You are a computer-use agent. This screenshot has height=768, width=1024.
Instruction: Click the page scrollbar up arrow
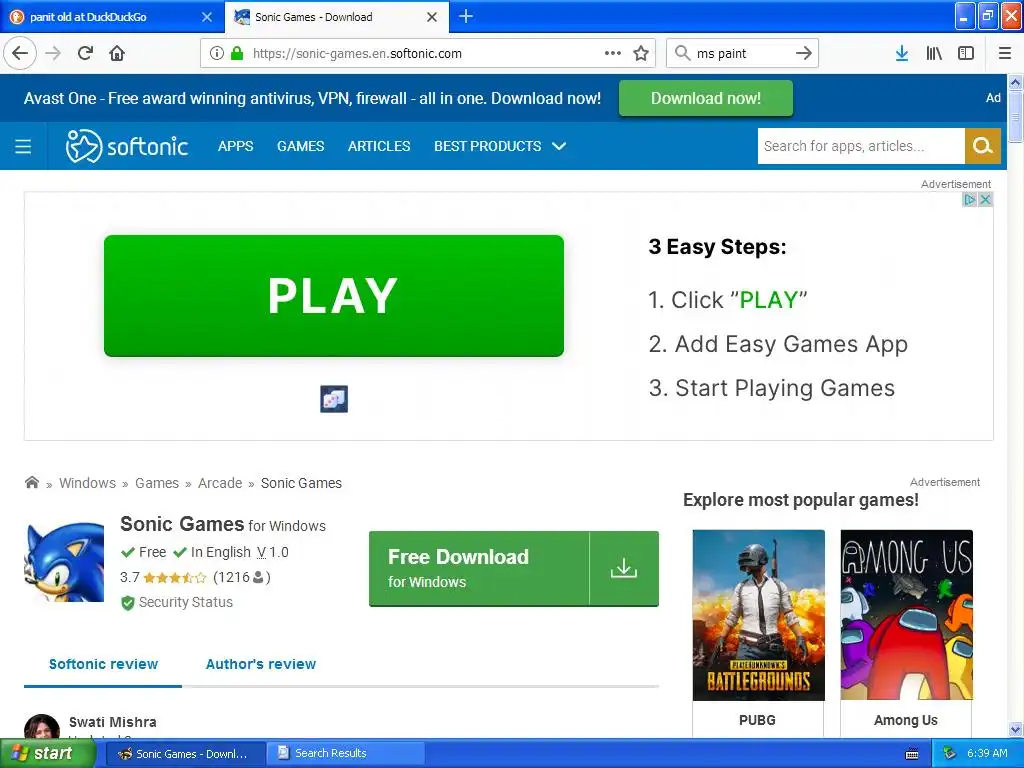click(1016, 82)
